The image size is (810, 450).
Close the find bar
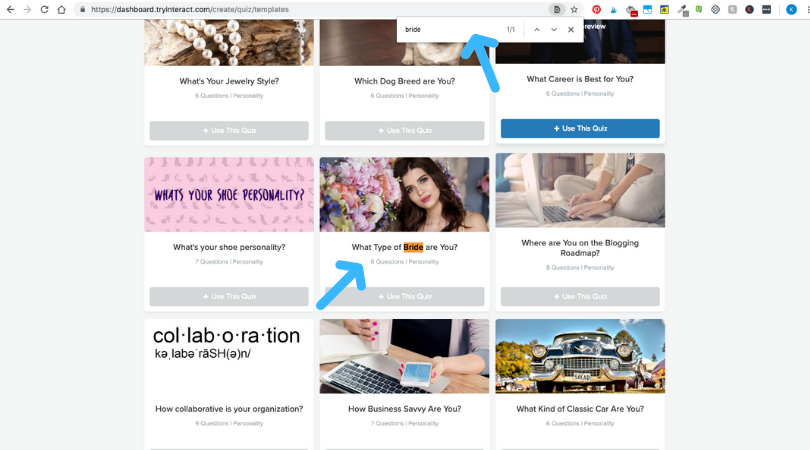click(571, 29)
